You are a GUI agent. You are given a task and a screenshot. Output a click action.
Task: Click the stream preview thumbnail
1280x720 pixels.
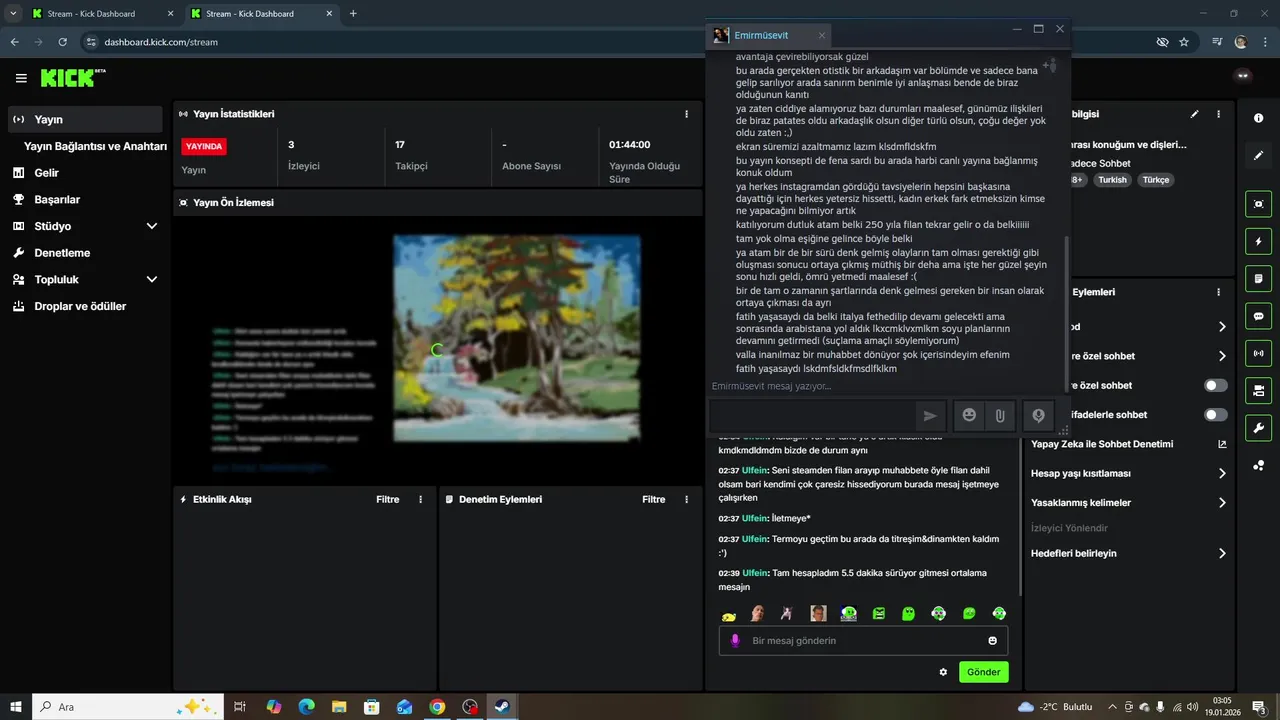[437, 351]
